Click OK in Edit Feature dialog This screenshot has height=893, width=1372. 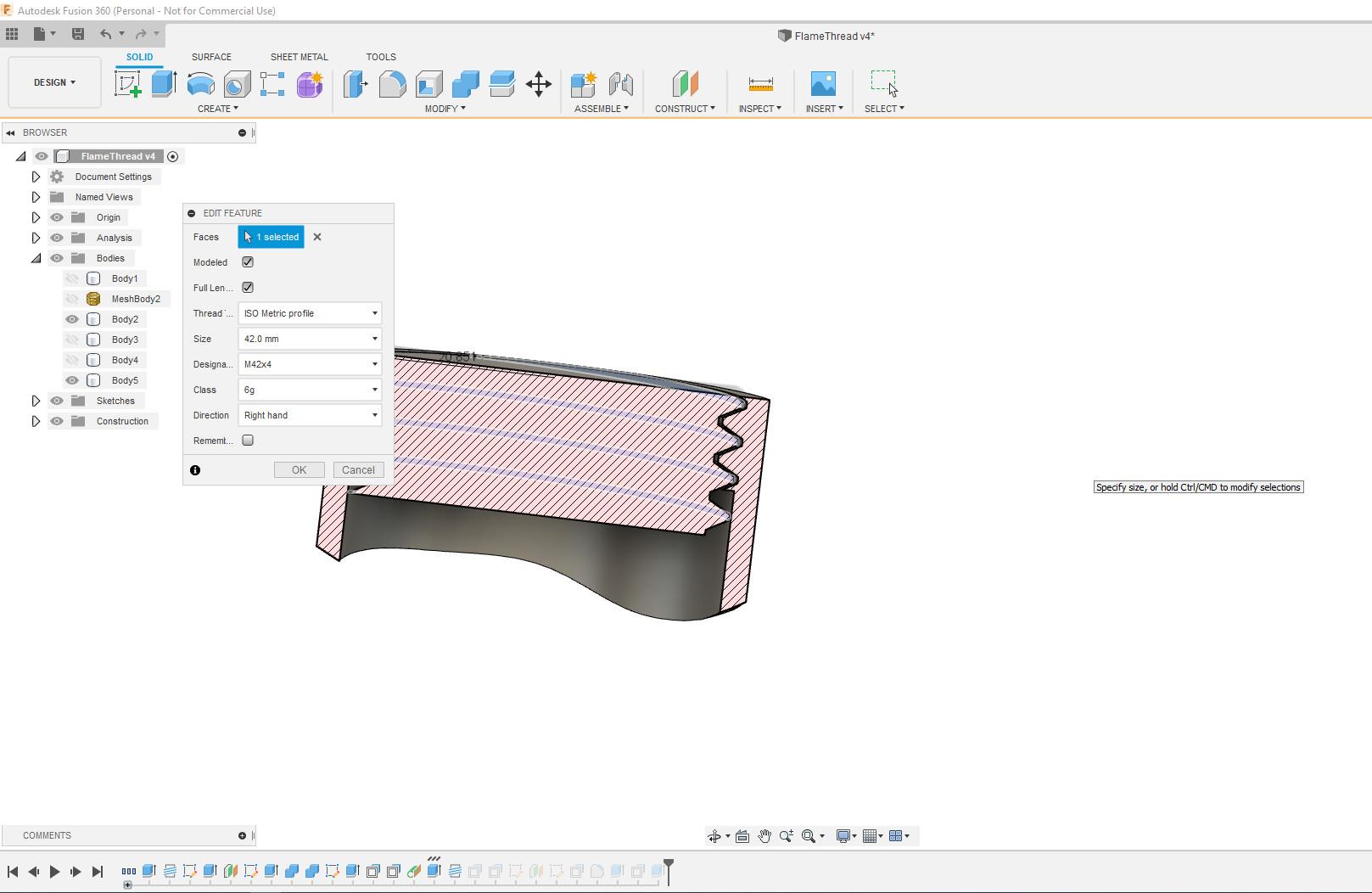click(299, 470)
